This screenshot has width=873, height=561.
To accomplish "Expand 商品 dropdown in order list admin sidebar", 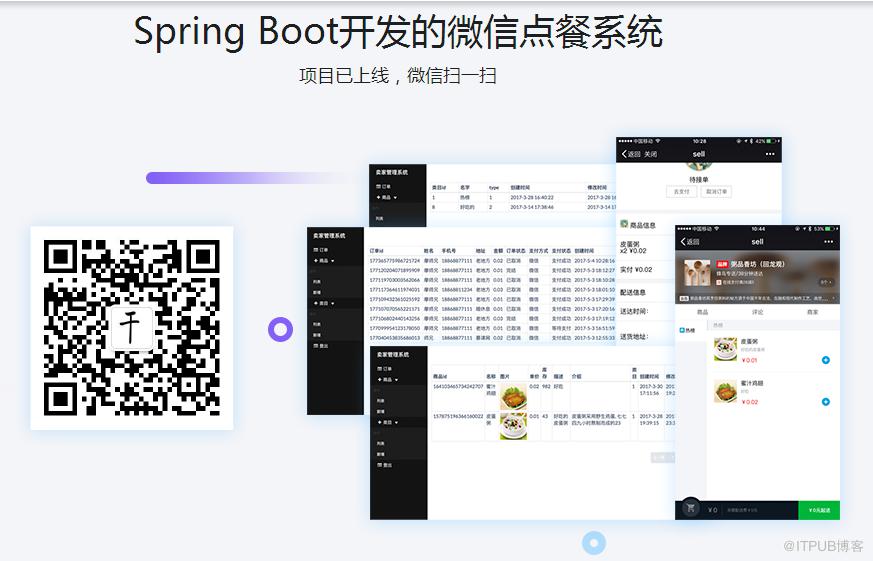I will point(325,261).
